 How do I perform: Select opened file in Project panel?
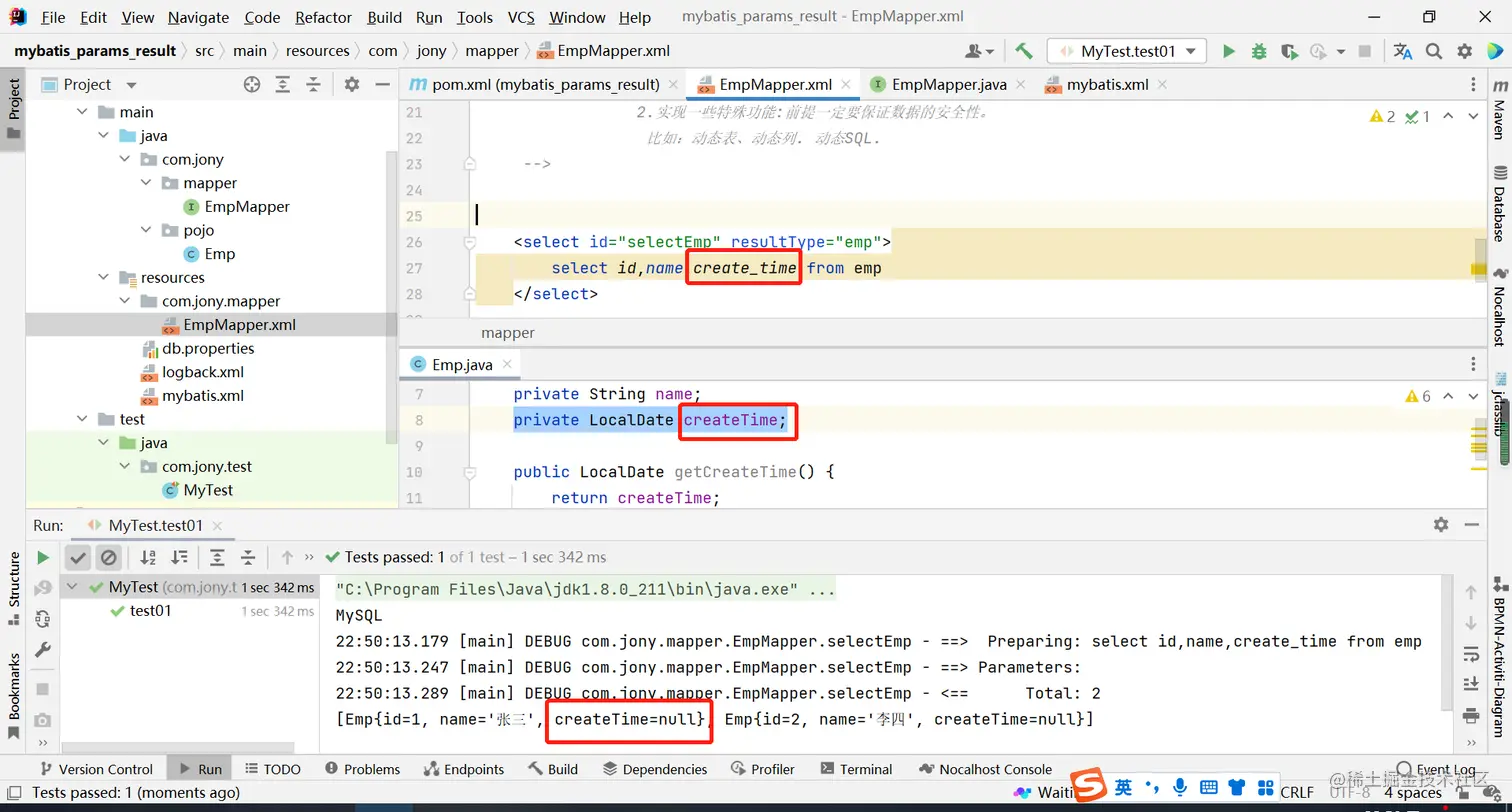(252, 85)
